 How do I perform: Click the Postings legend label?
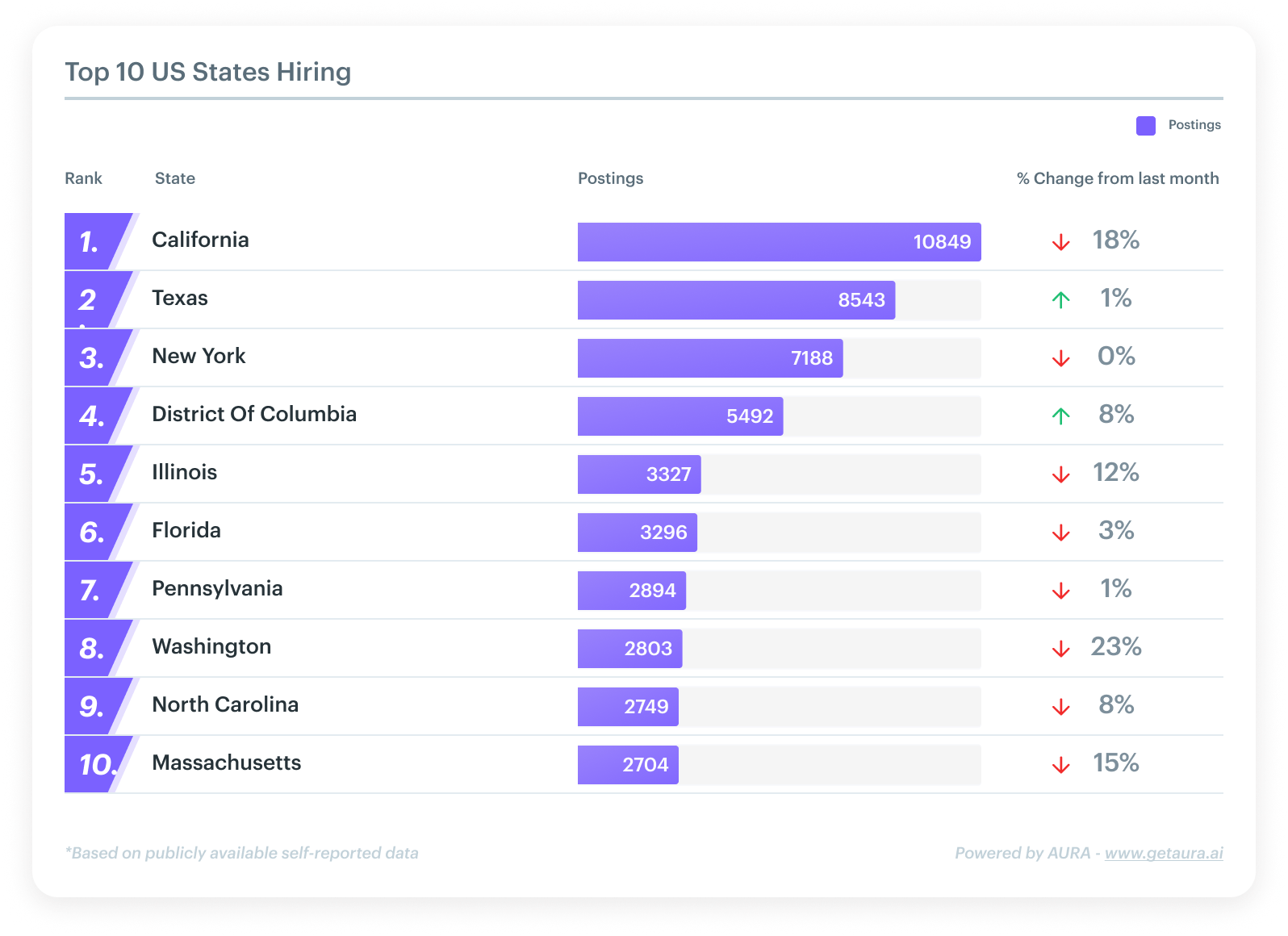[1194, 125]
